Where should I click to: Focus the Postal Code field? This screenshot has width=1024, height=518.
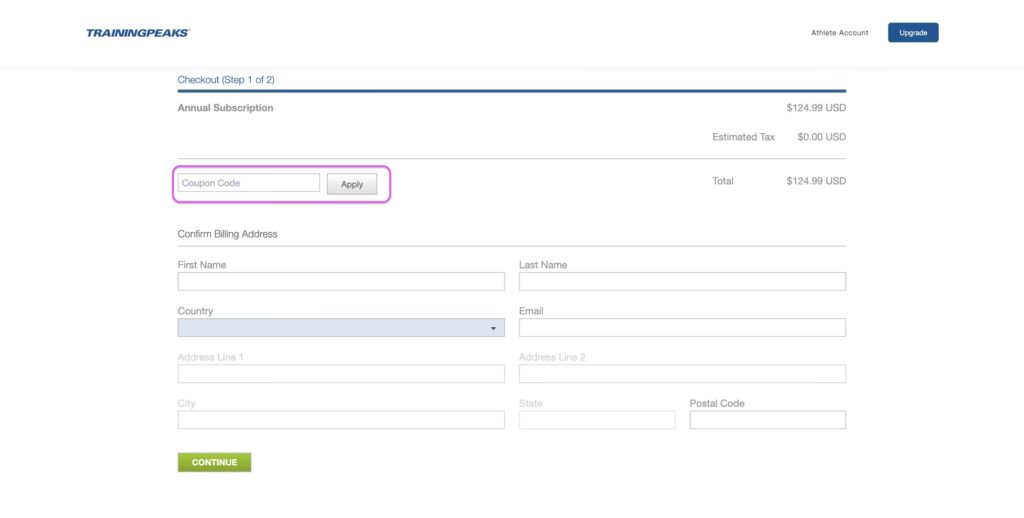click(x=767, y=420)
